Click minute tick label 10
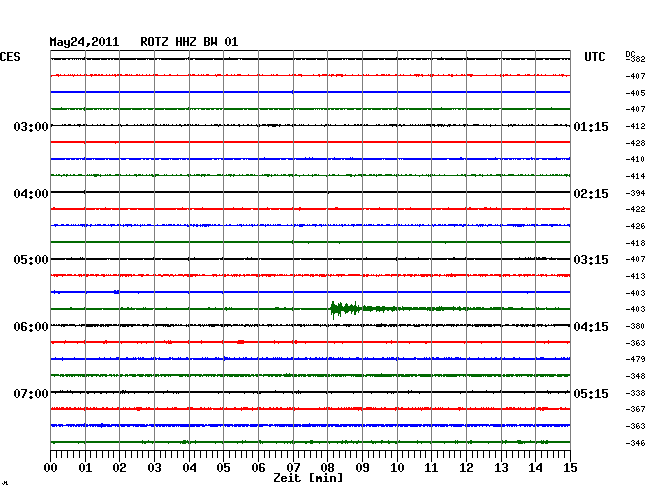650x494 pixels. (397, 467)
